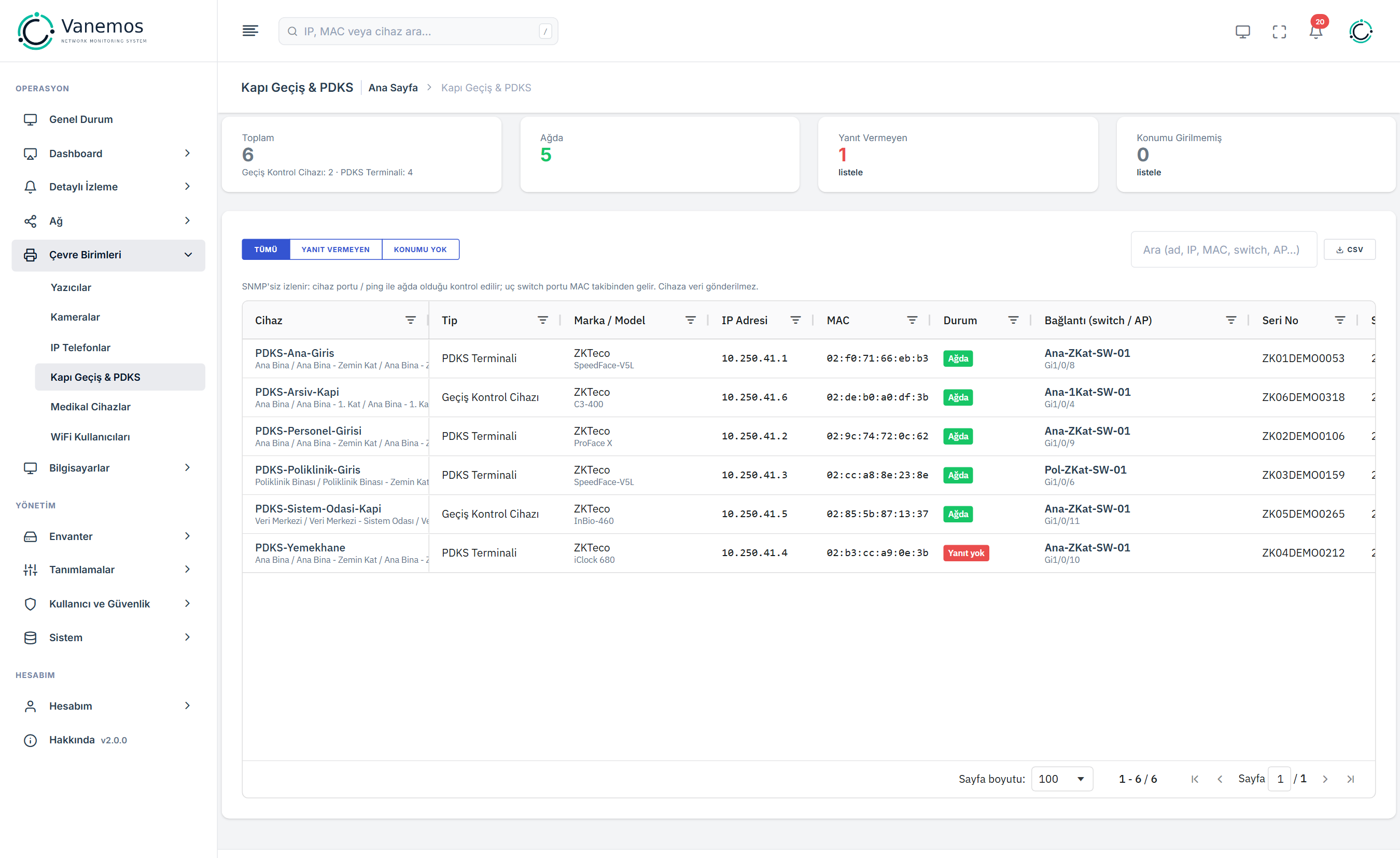Focus the IP, MAC veya cihaz search field

pos(418,31)
